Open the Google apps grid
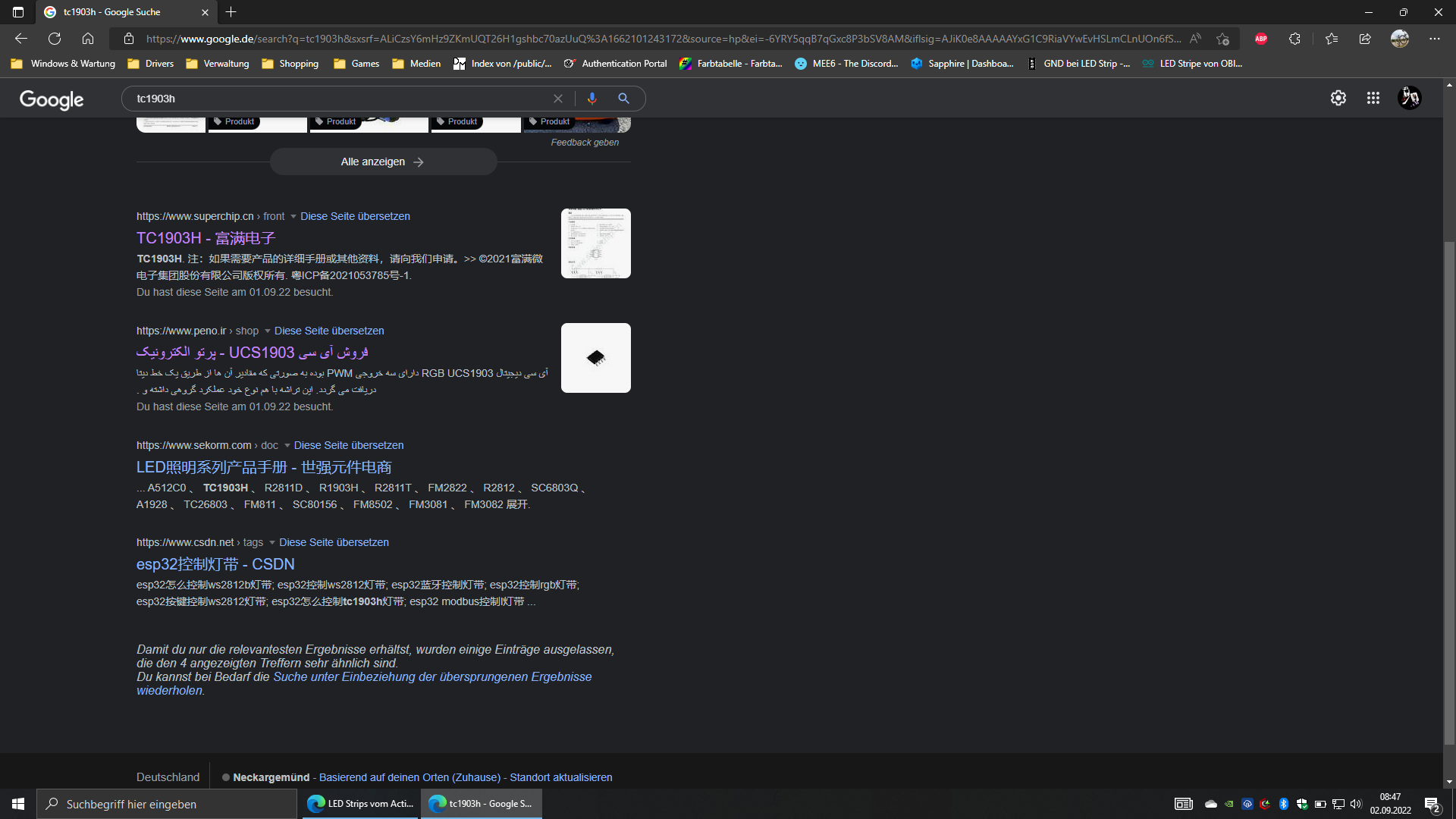Image resolution: width=1456 pixels, height=819 pixels. coord(1373,98)
